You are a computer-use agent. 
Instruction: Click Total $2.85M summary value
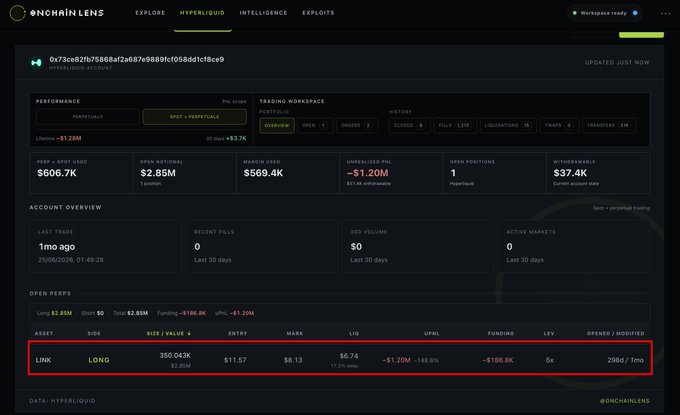click(x=137, y=313)
